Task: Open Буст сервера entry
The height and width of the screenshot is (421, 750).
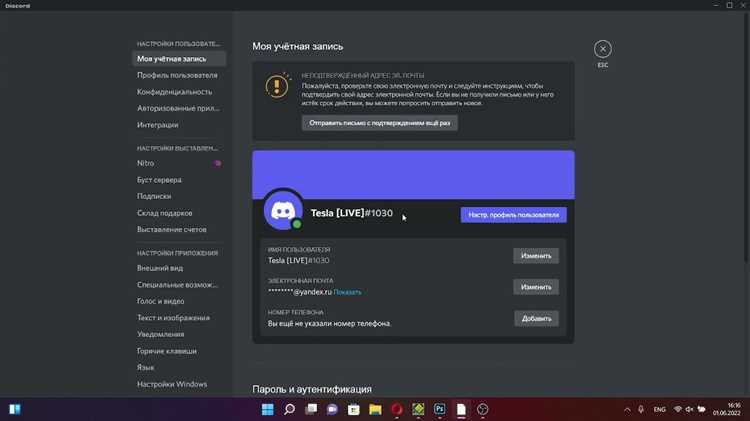Action: point(179,180)
